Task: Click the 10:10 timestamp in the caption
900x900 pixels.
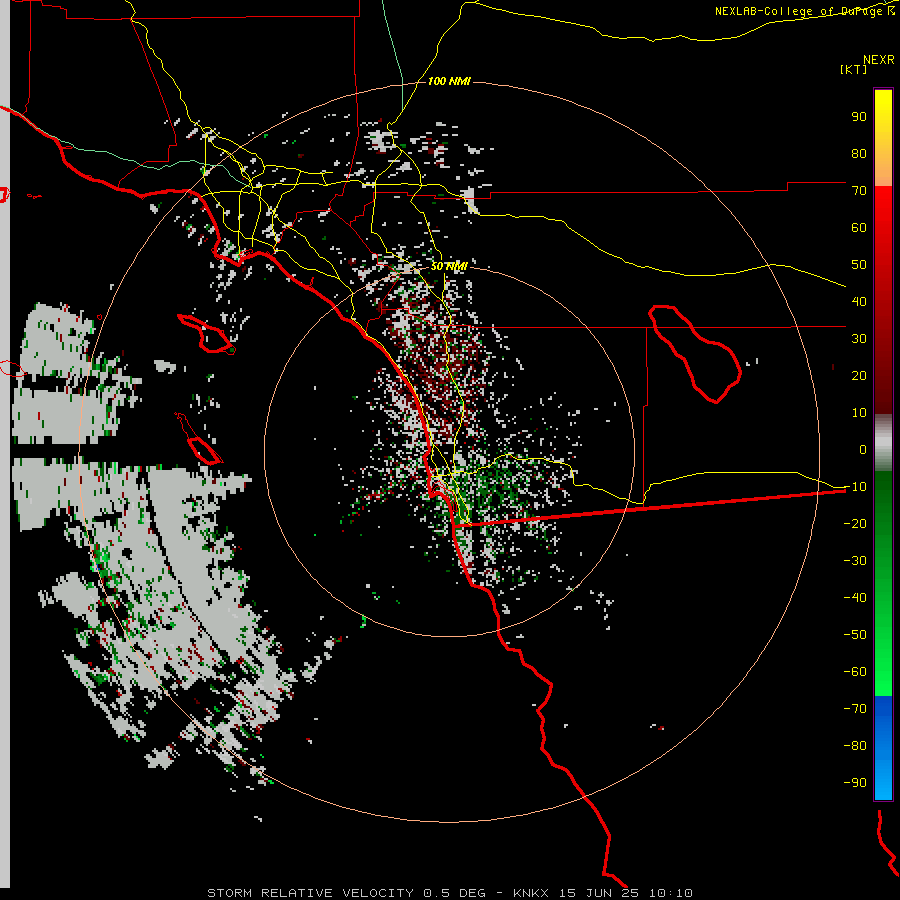Action: 670,893
